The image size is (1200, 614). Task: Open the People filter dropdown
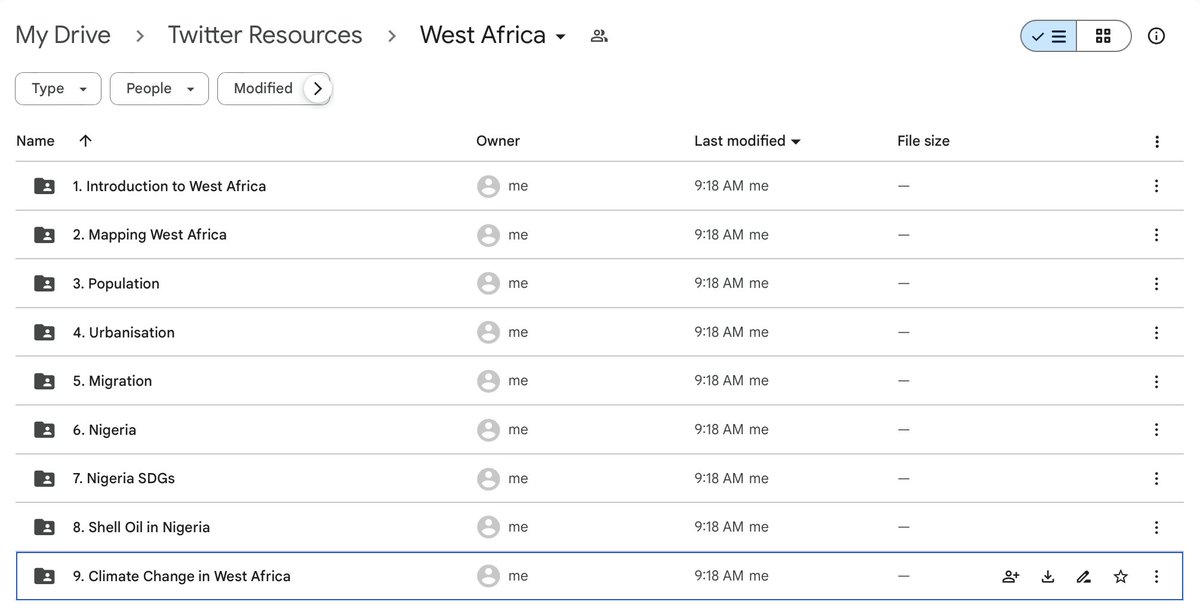(159, 88)
